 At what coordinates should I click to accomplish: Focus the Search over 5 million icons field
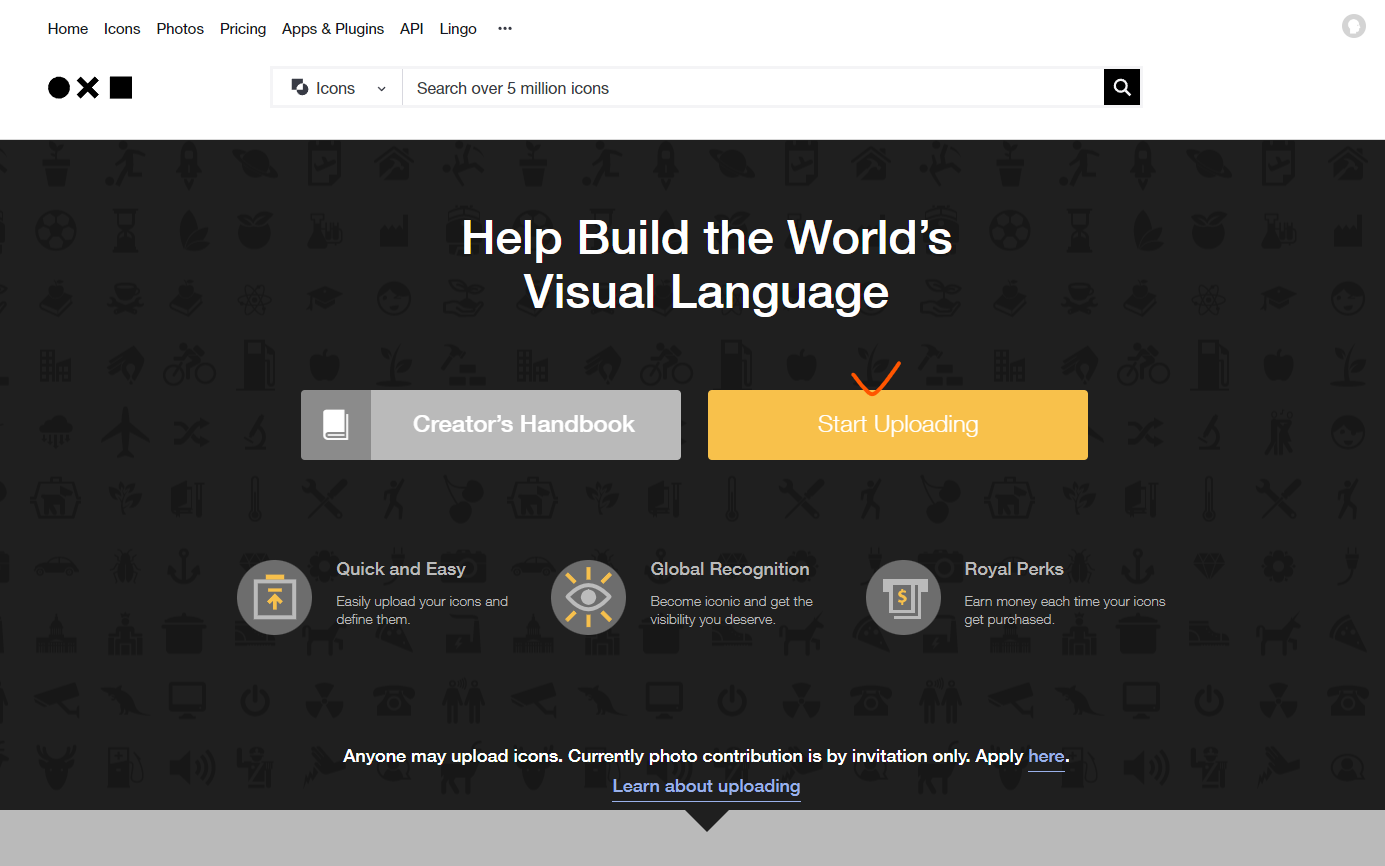pos(753,88)
